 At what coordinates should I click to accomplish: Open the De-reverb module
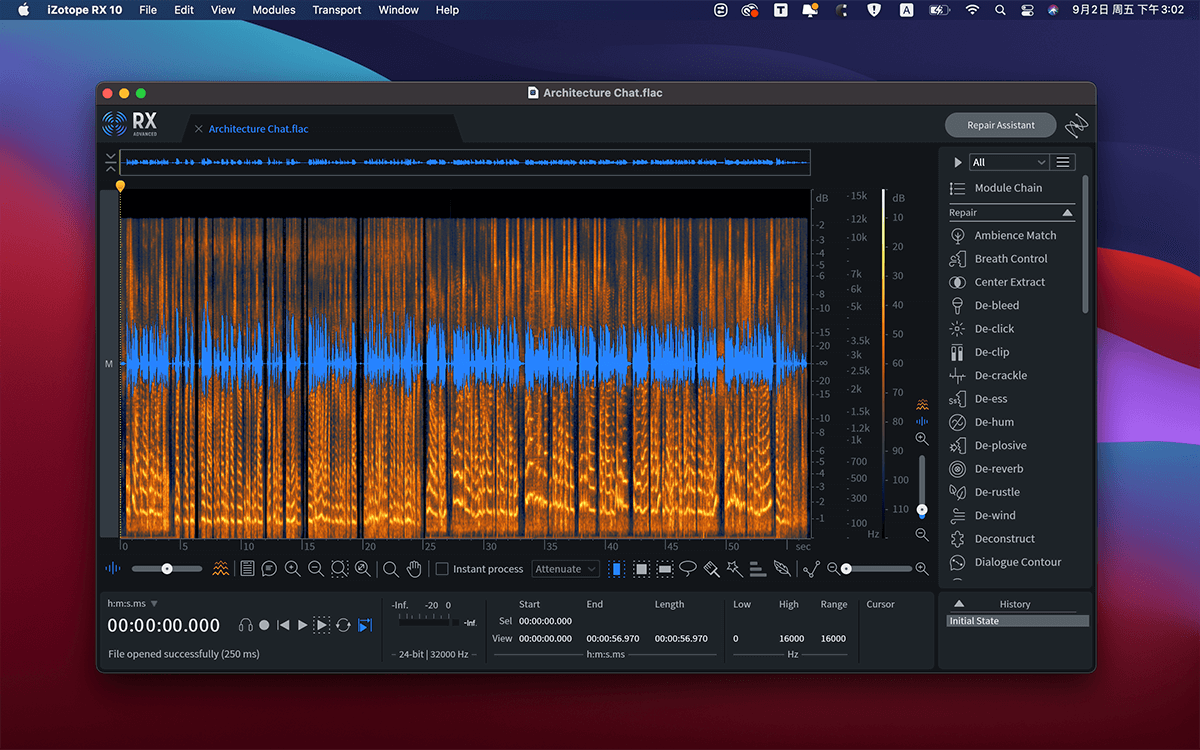pyautogui.click(x=986, y=469)
